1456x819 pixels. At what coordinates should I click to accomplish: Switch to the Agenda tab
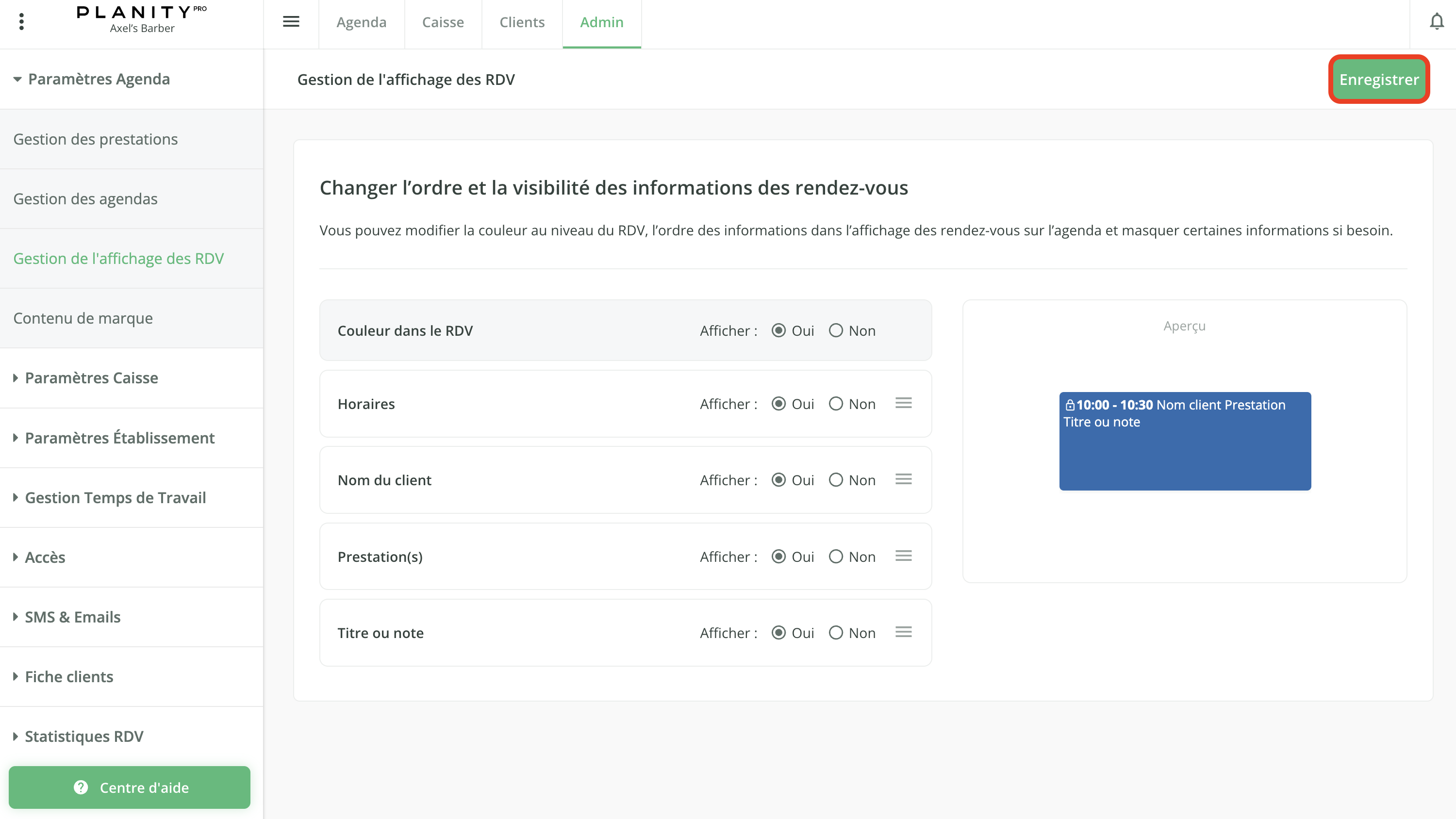pos(361,22)
